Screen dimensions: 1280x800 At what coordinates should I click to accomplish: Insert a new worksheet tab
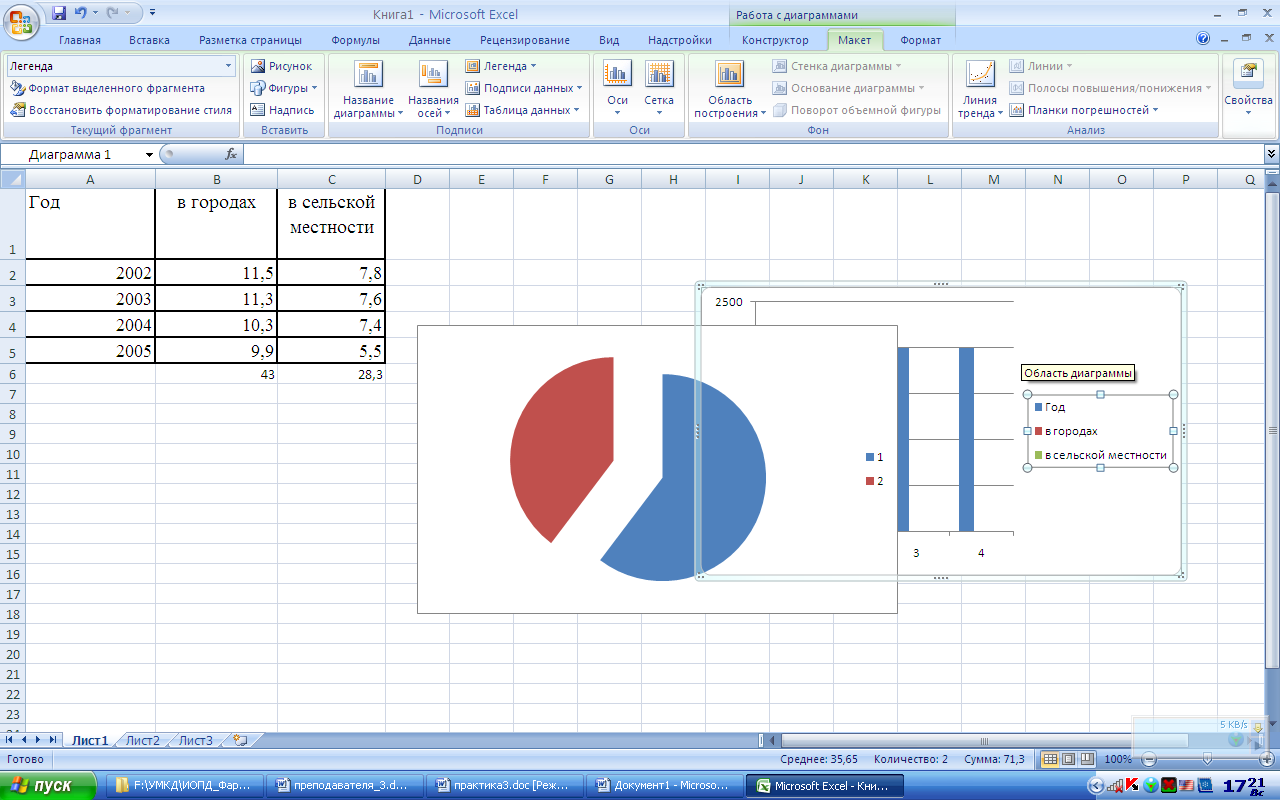(x=239, y=741)
